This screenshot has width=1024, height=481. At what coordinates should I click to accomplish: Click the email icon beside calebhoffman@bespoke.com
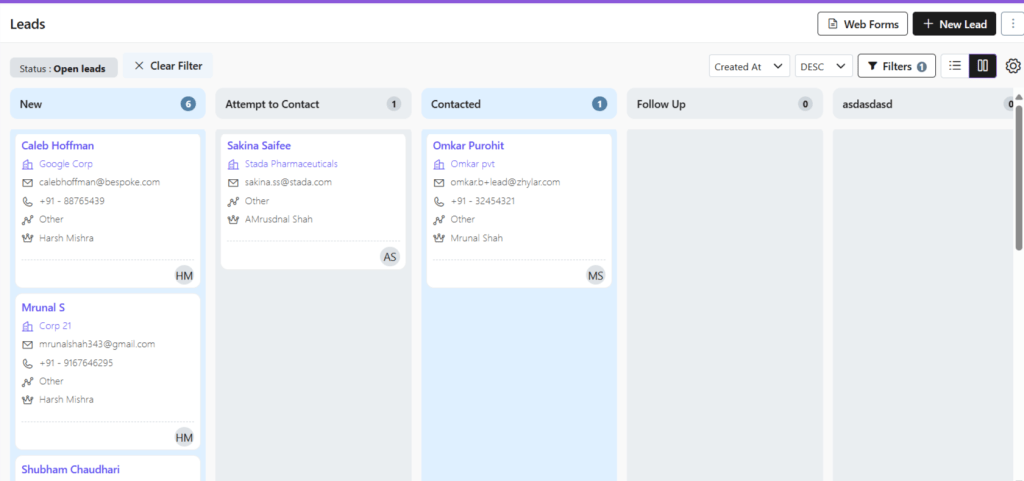[27, 183]
